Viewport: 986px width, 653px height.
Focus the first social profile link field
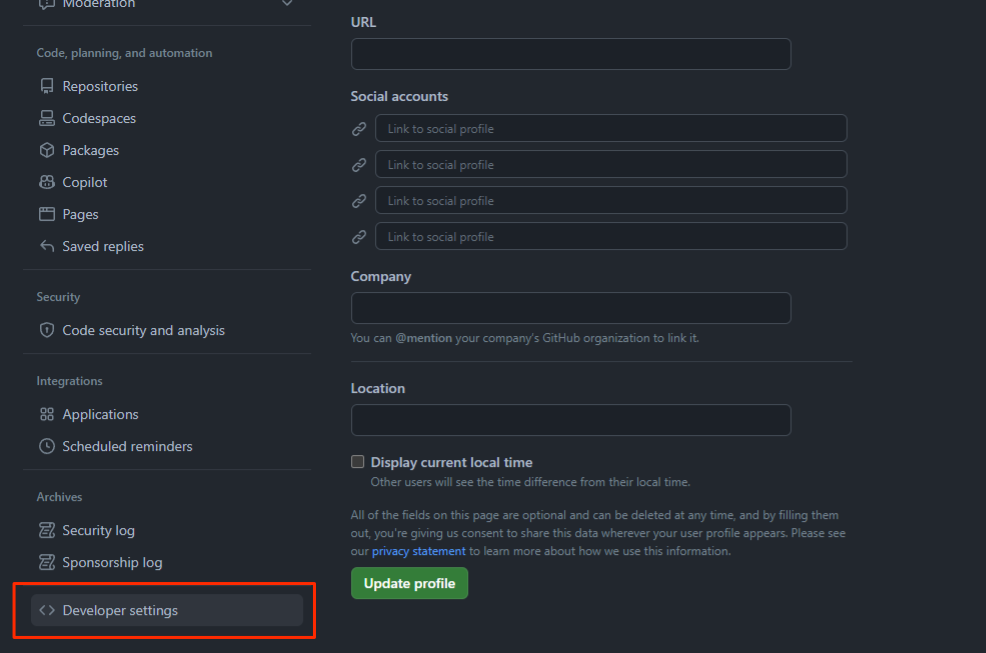pyautogui.click(x=611, y=128)
